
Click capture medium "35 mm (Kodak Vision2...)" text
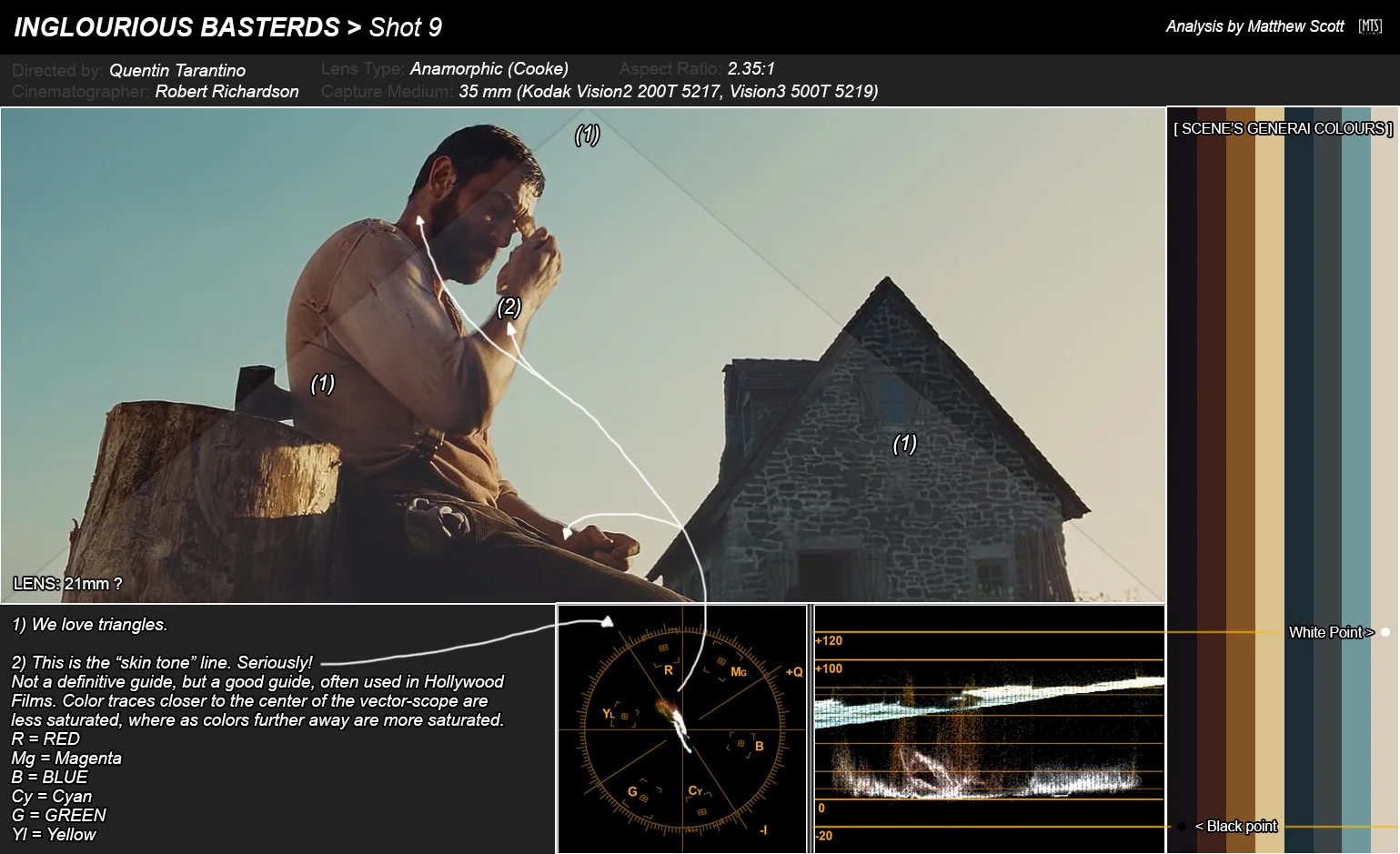669,91
